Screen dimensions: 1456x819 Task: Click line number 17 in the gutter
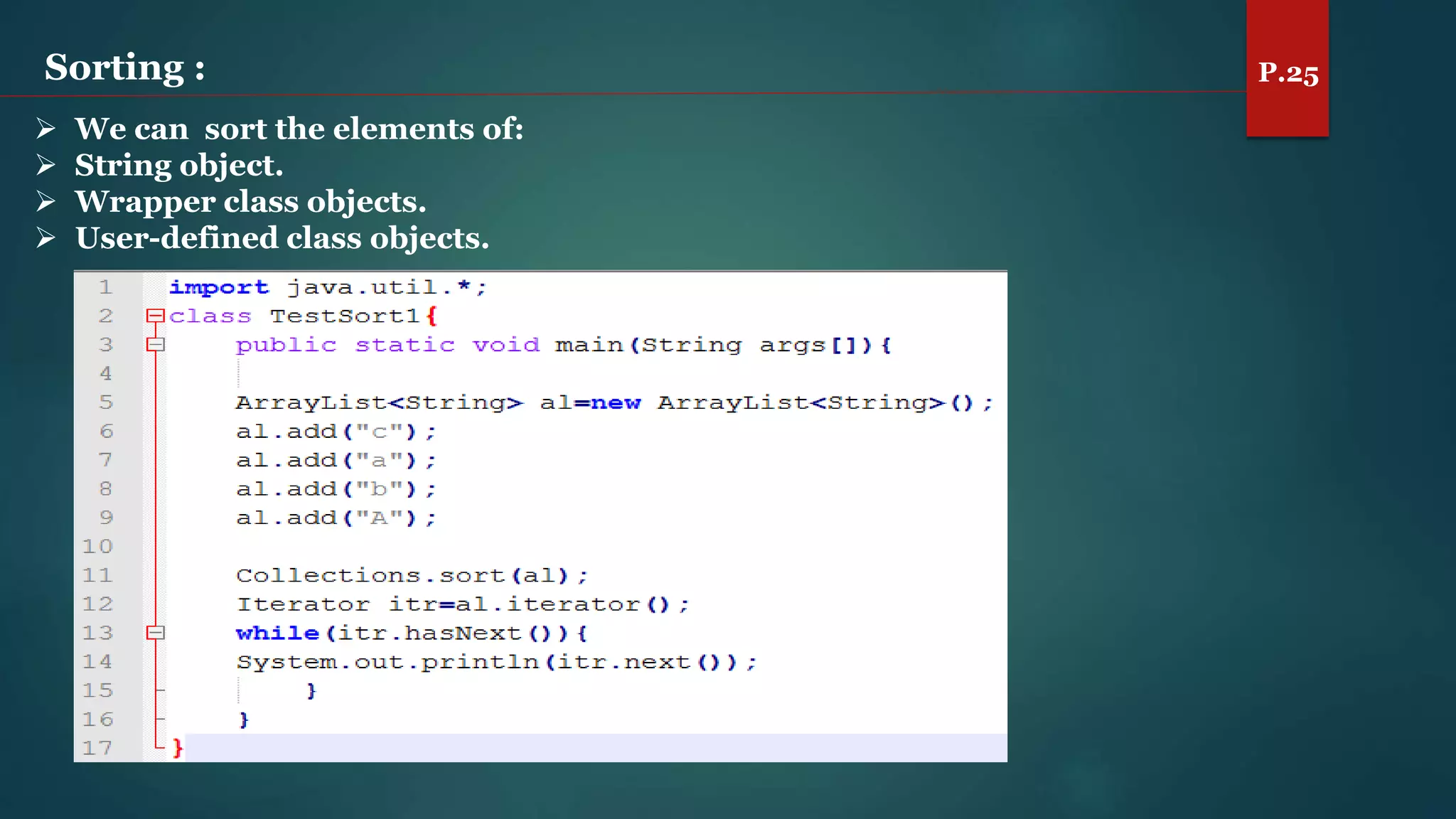pos(97,748)
